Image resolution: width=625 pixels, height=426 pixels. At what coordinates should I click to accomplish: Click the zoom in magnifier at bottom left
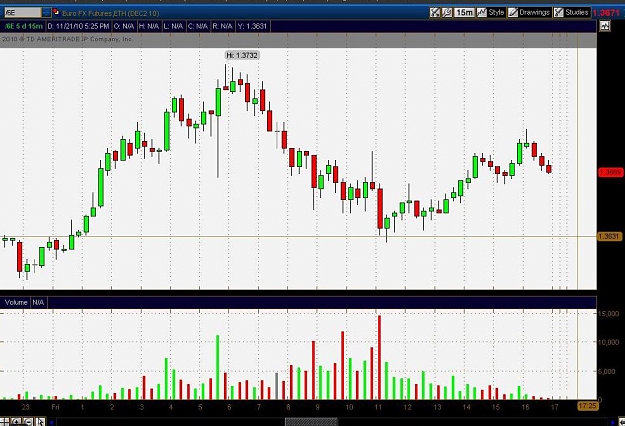(x=16, y=421)
